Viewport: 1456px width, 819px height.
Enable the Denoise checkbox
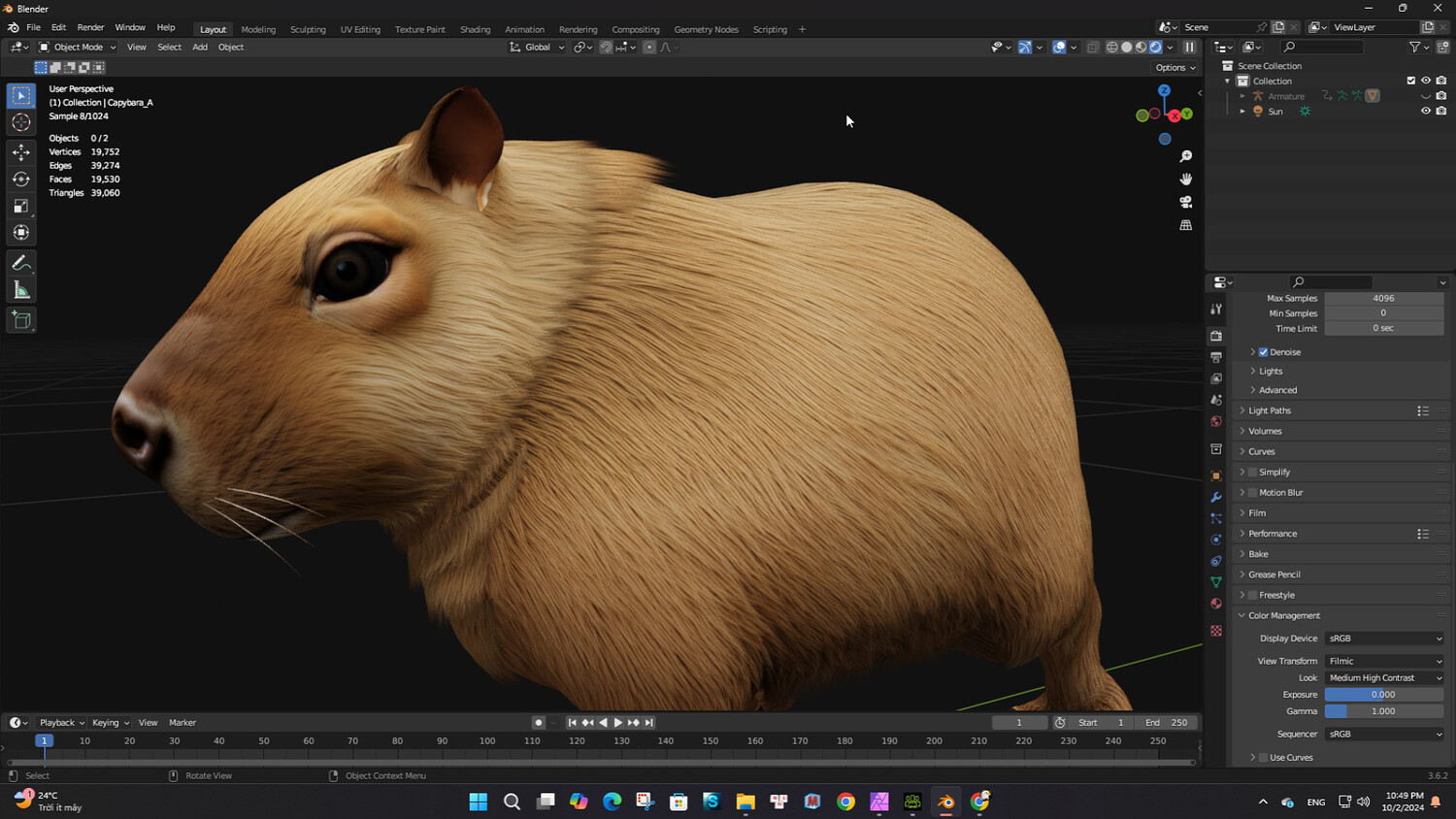[x=1263, y=352]
